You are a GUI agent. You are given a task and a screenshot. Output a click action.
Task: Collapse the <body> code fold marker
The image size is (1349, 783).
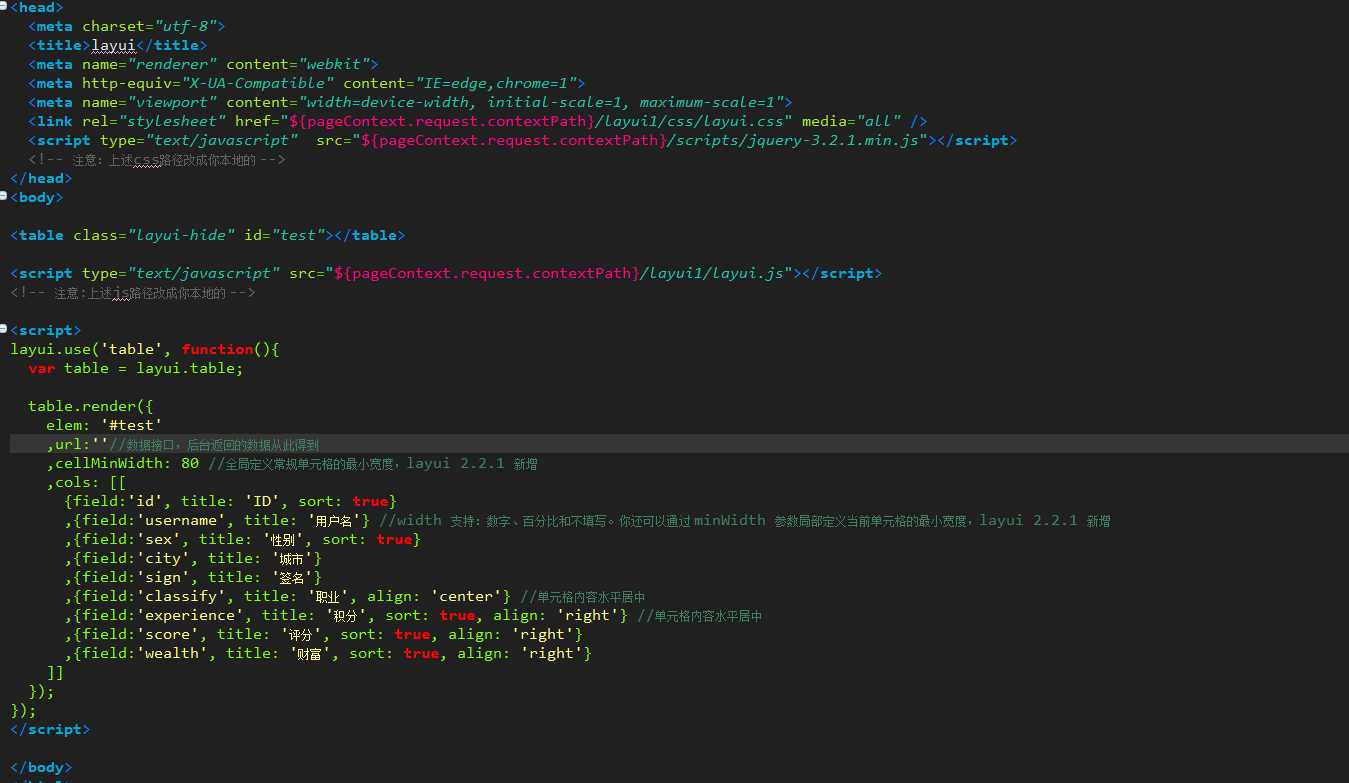[x=4, y=197]
